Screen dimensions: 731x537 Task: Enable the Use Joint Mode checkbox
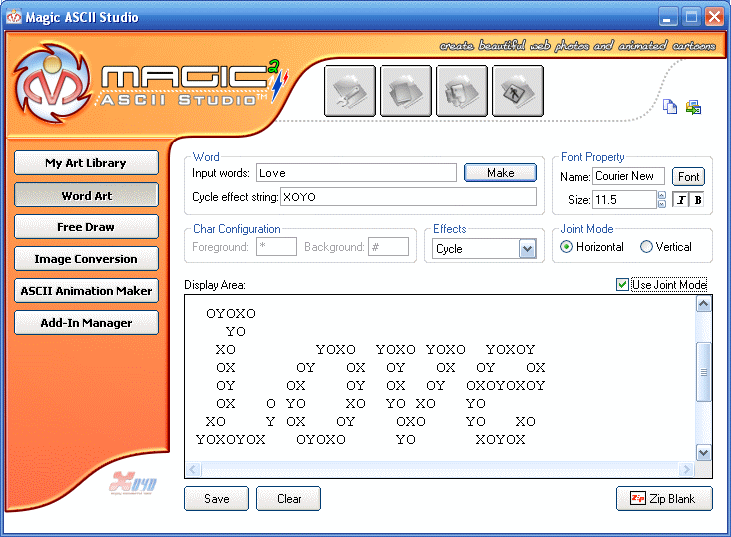622,284
